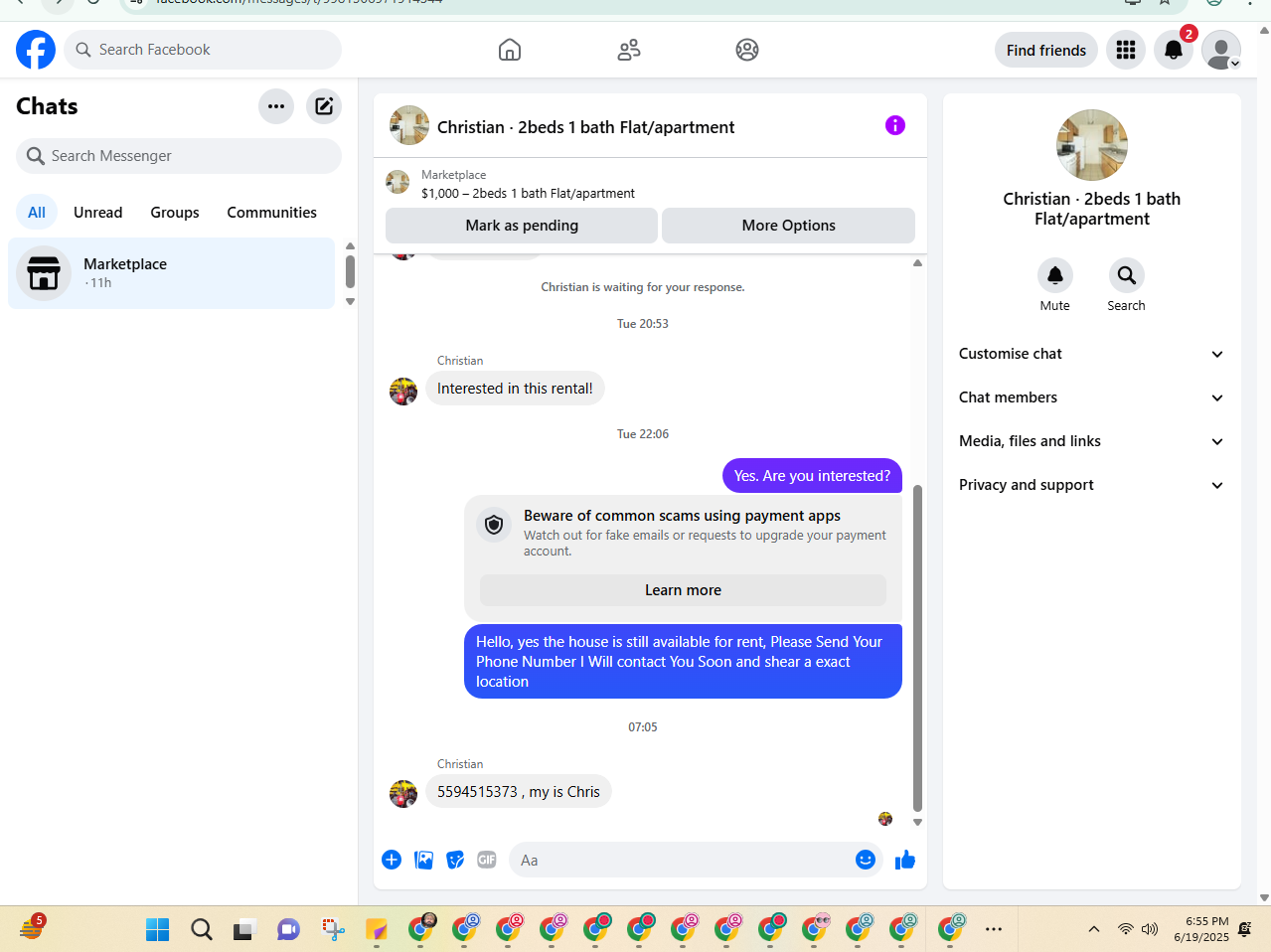Open the Sticky Notes taskbar icon
Viewport: 1271px width, 952px height.
377,929
